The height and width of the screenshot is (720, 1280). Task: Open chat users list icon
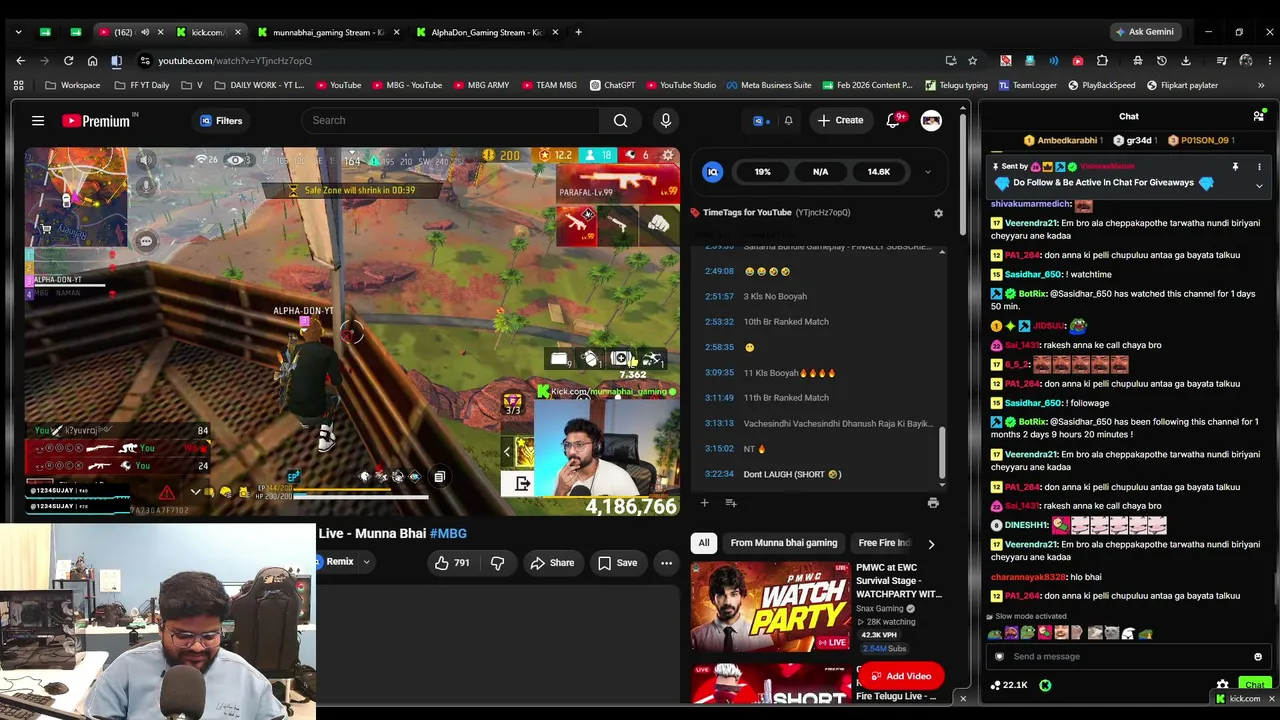pos(1259,116)
